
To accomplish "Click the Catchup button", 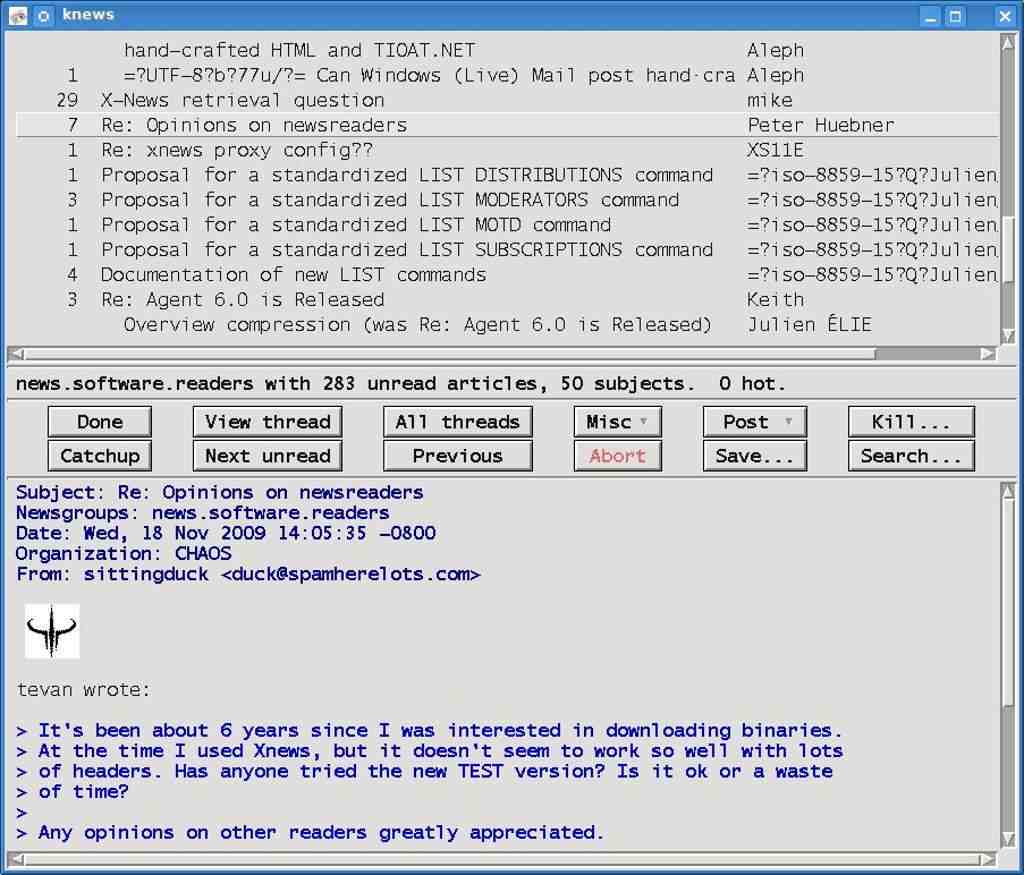I will click(x=100, y=456).
